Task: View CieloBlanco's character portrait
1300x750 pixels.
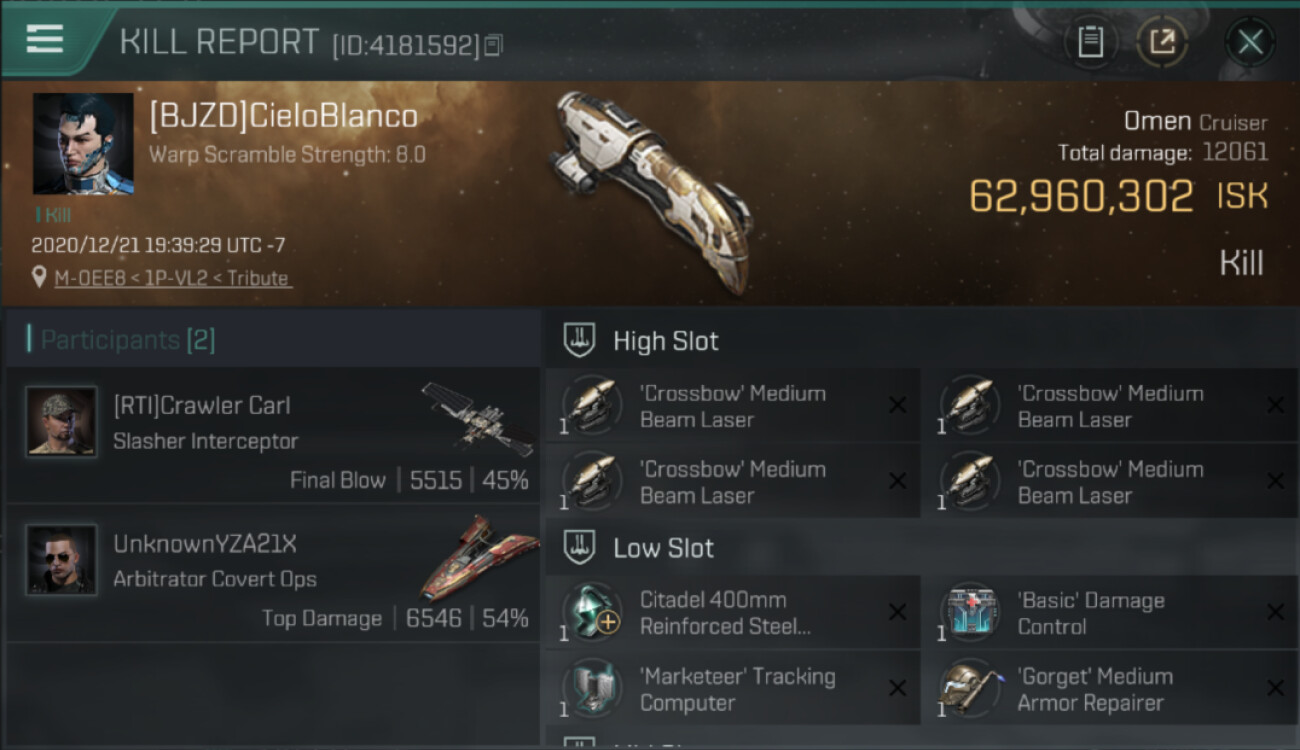Action: tap(83, 144)
